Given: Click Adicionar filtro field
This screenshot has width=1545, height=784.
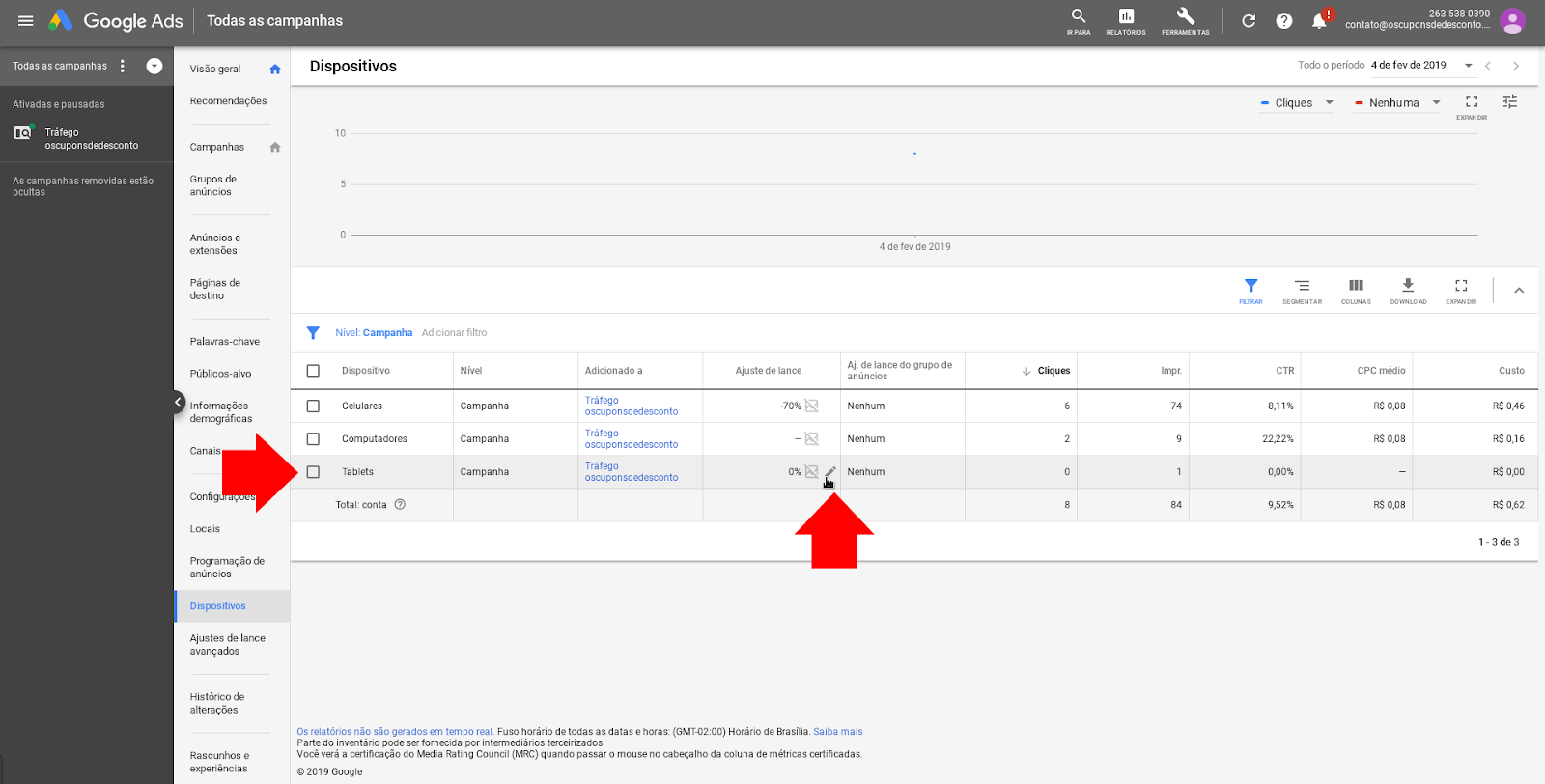Looking at the screenshot, I should (454, 333).
